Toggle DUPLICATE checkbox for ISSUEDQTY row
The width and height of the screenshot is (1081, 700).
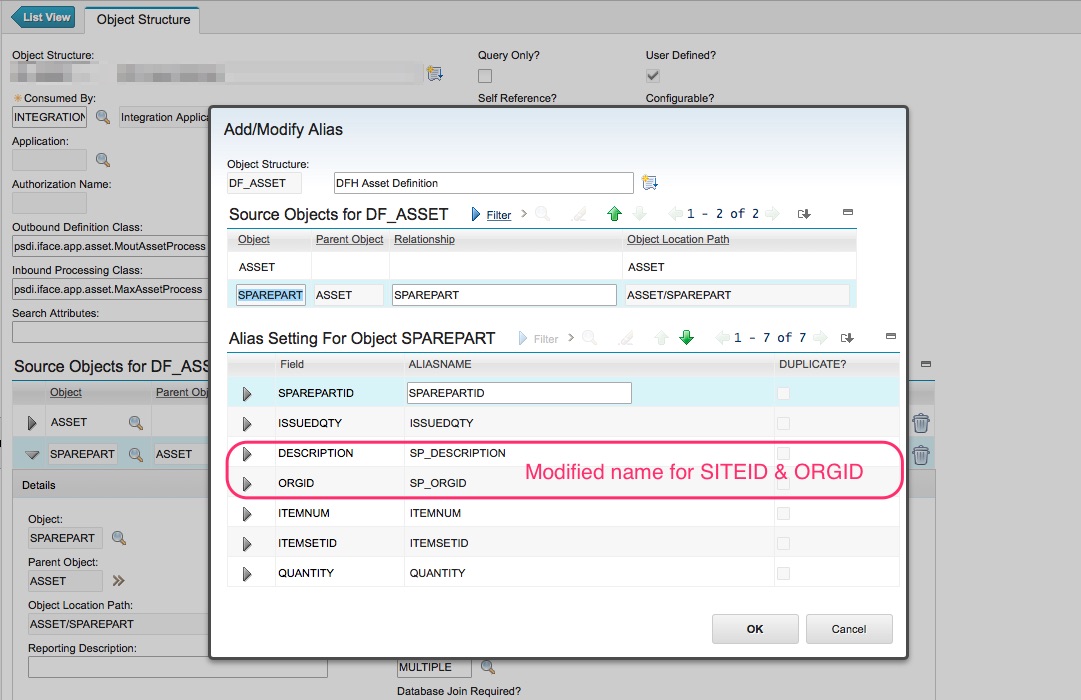point(783,423)
